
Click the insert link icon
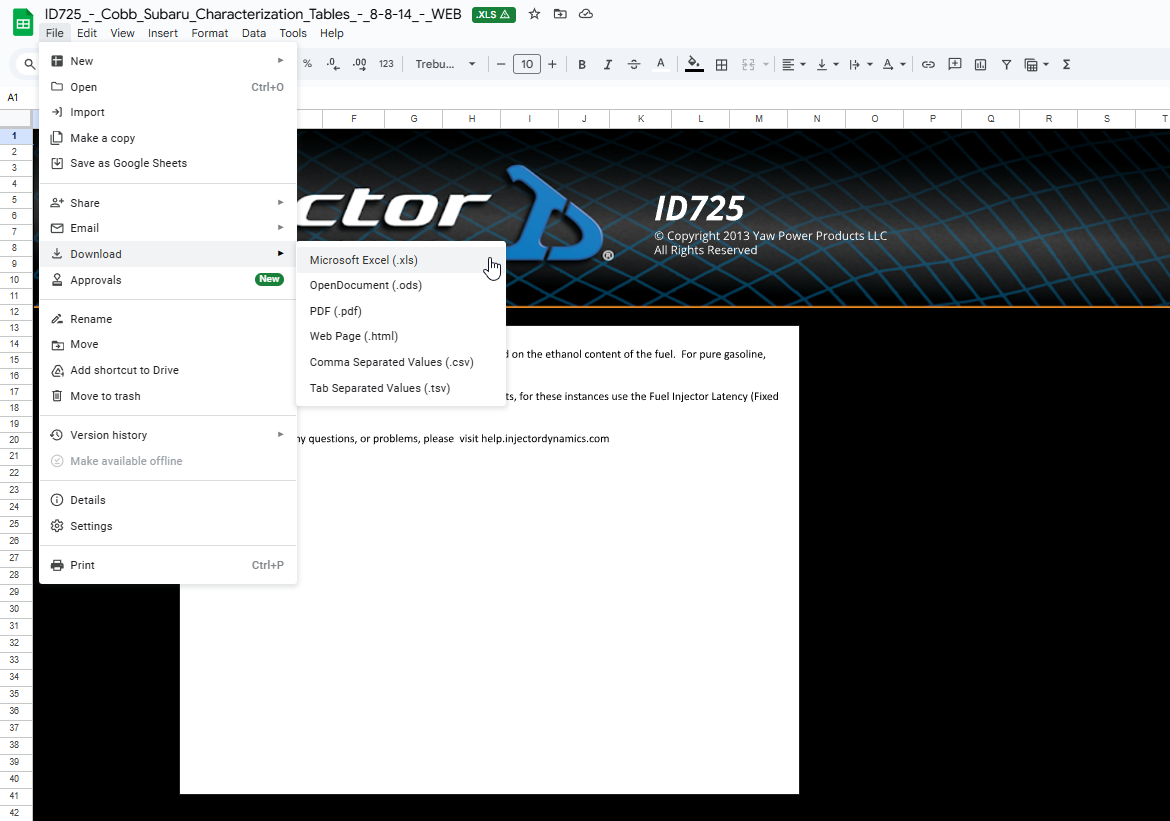[927, 64]
